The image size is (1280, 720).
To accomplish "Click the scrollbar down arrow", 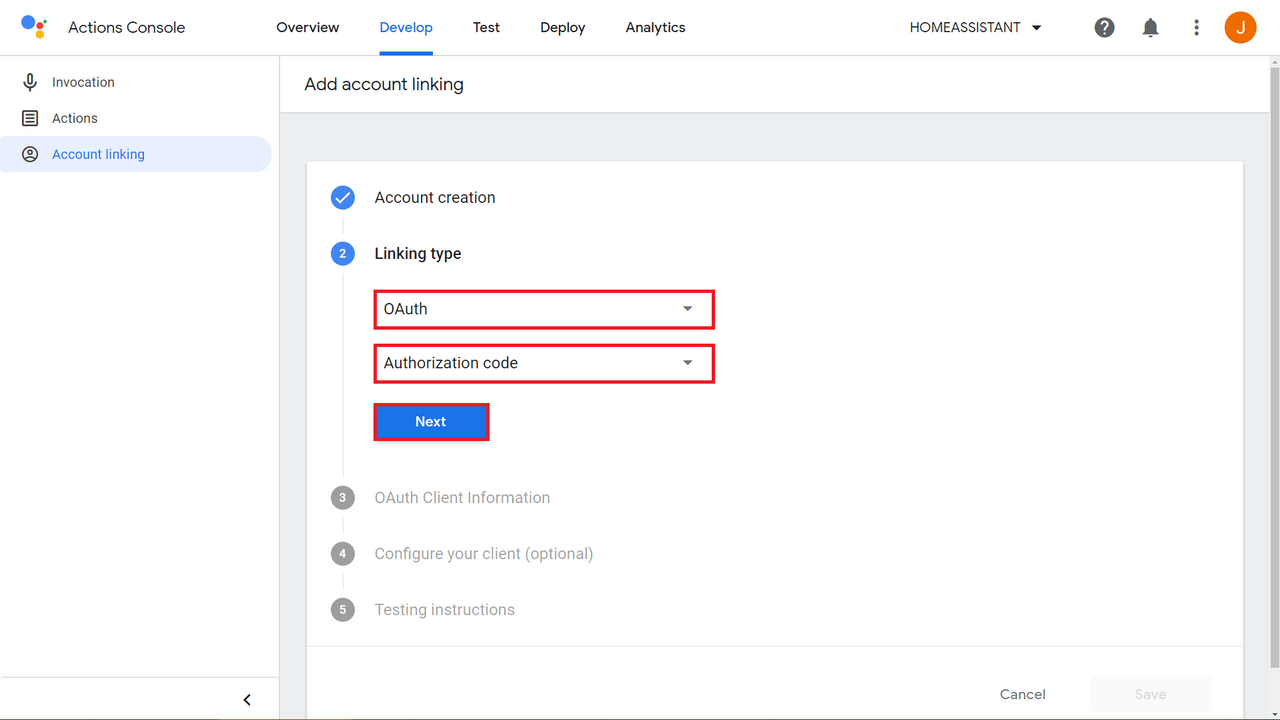I will pos(1274,713).
